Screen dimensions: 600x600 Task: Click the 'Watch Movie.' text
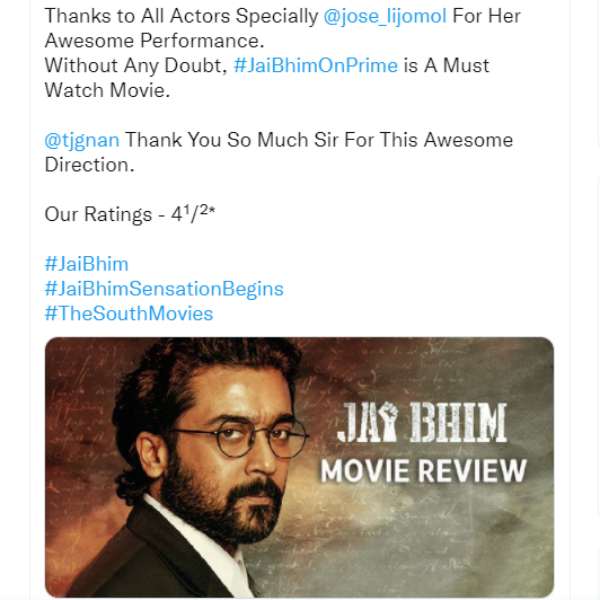tap(108, 91)
